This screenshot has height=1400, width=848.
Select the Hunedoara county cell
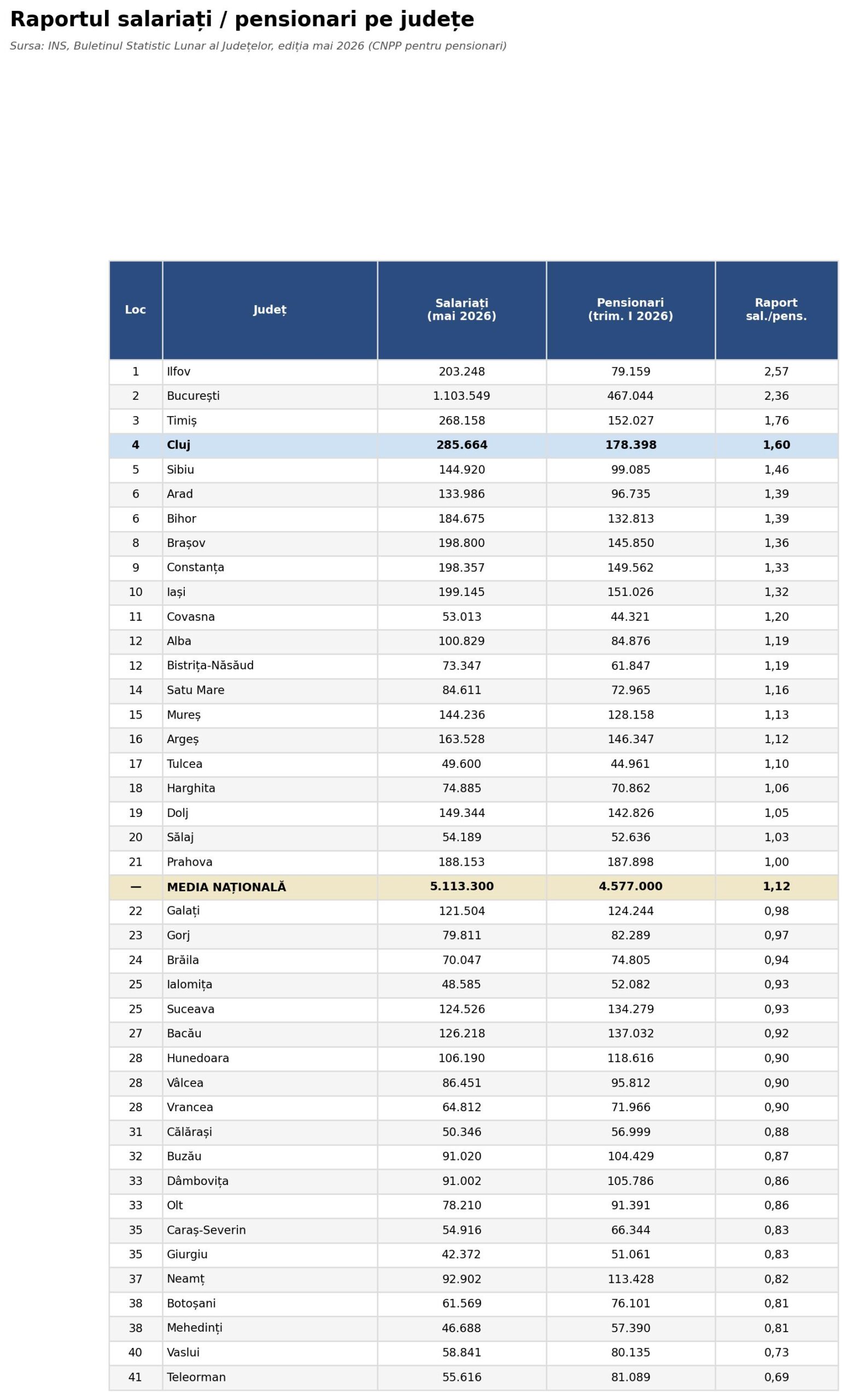click(x=270, y=1059)
